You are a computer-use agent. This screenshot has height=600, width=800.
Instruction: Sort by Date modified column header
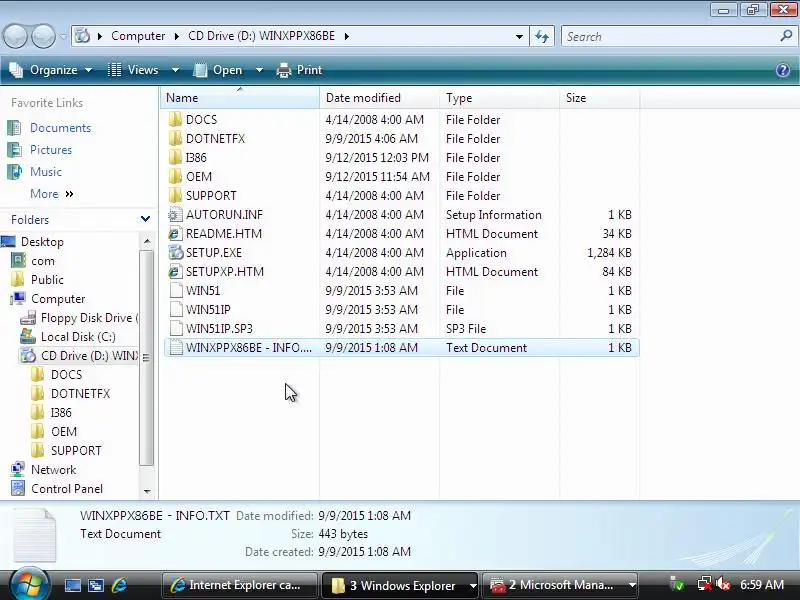pyautogui.click(x=379, y=97)
